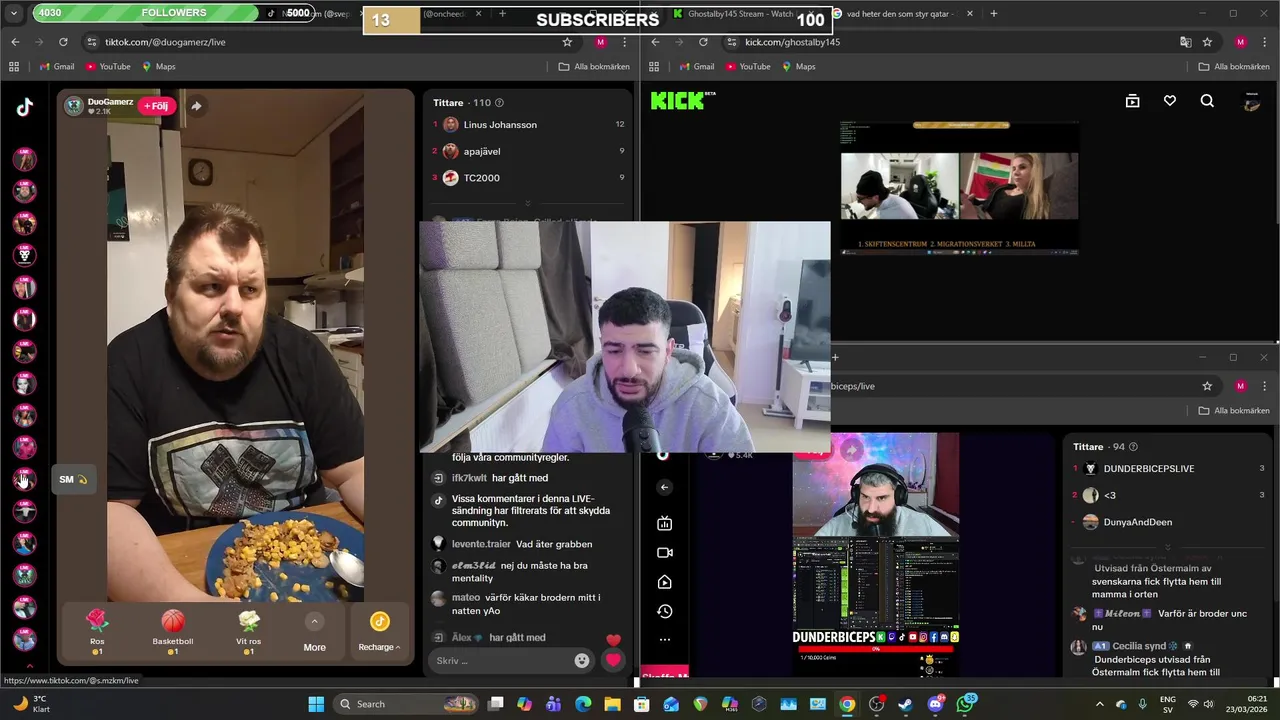Open Windows Start menu

point(316,704)
